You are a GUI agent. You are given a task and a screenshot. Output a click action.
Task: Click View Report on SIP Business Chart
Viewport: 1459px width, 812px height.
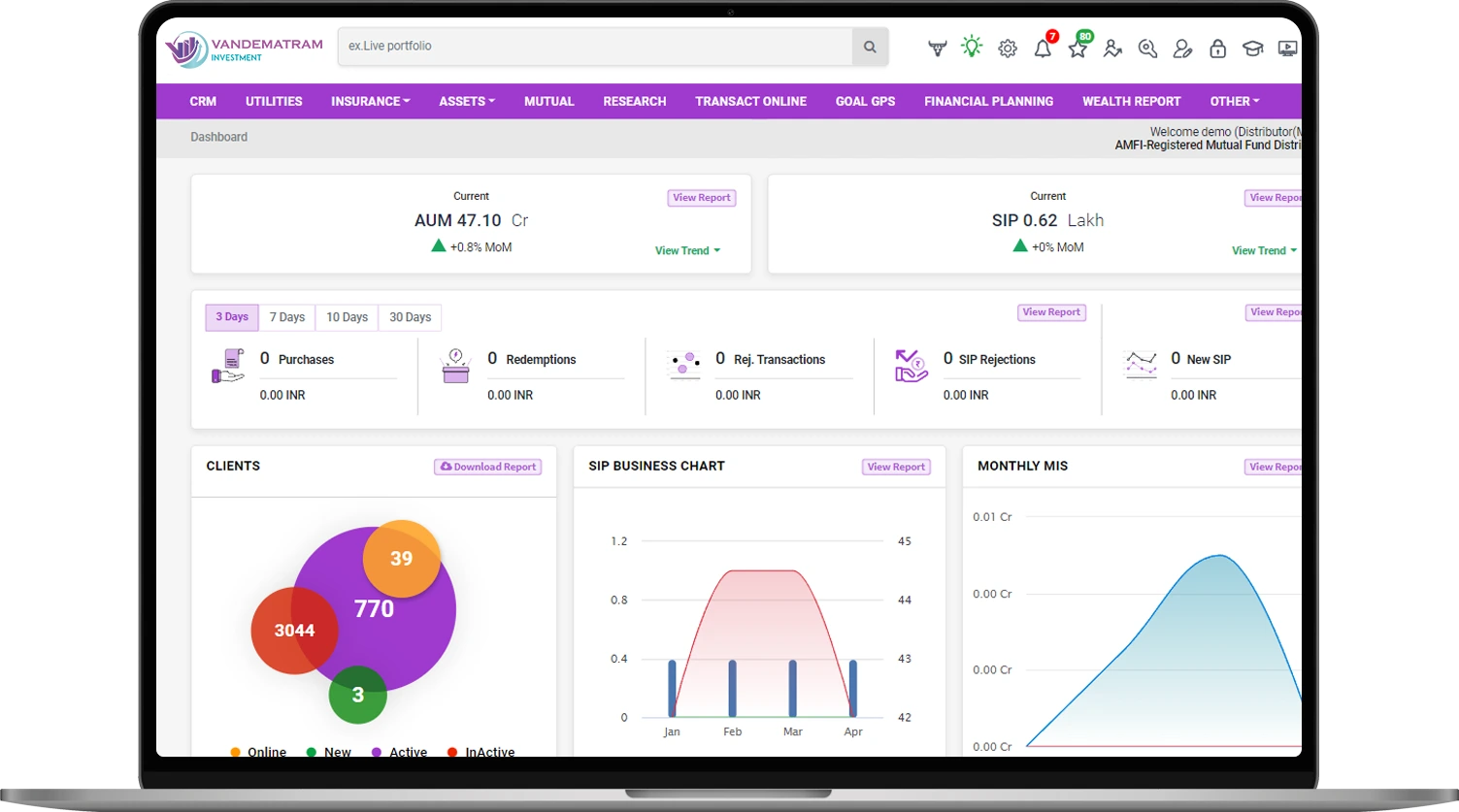(897, 467)
